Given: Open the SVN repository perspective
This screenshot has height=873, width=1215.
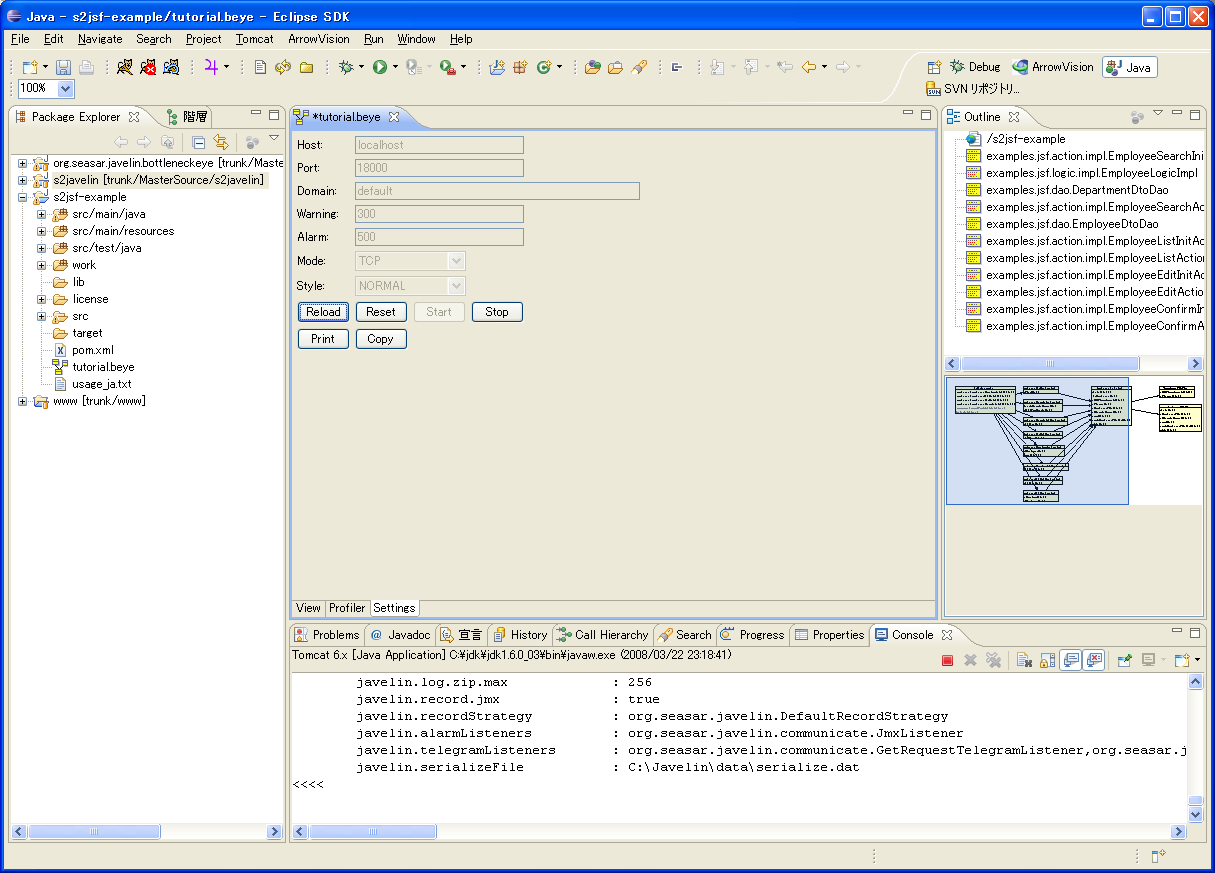Looking at the screenshot, I should (973, 89).
